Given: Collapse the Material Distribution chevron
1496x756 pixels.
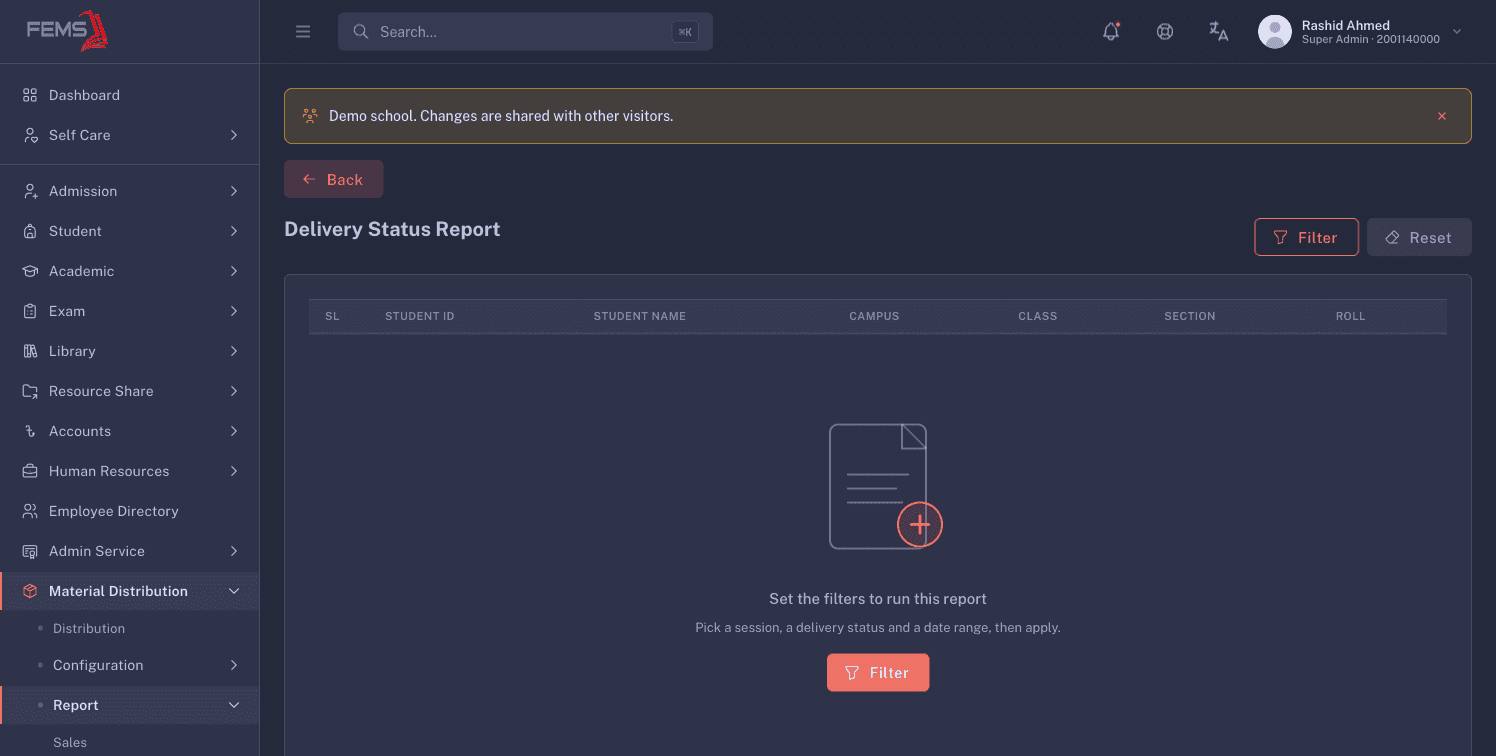Looking at the screenshot, I should (234, 591).
